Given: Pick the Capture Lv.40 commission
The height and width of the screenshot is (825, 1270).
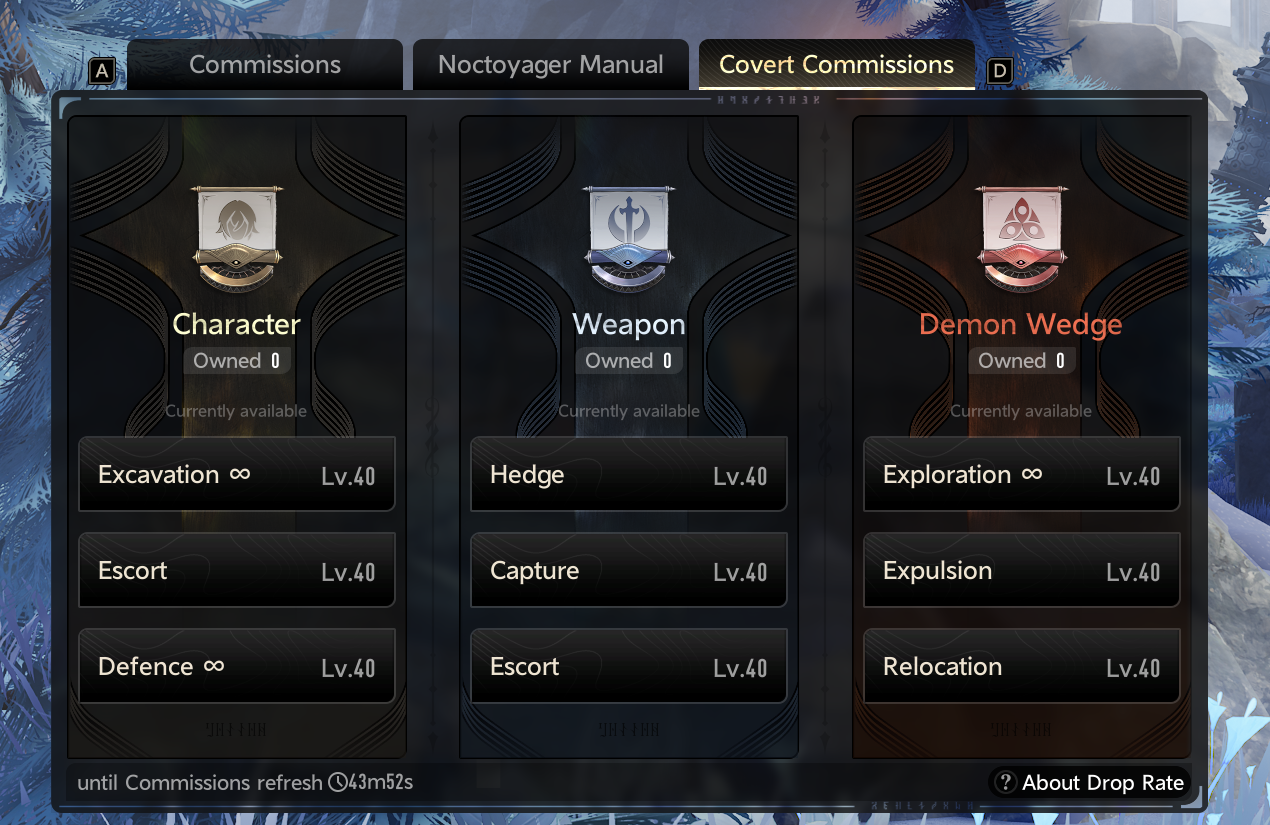Looking at the screenshot, I should tap(629, 570).
